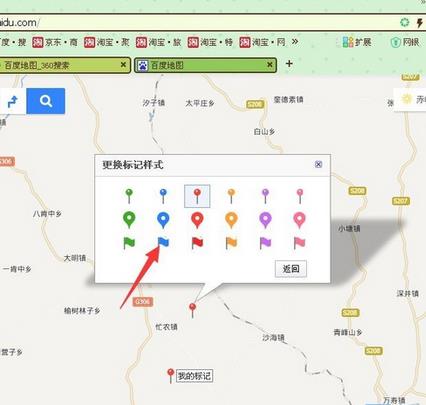Image resolution: width=426 pixels, height=405 pixels.
Task: Click the 白山乡 map label
Action: click(x=264, y=132)
